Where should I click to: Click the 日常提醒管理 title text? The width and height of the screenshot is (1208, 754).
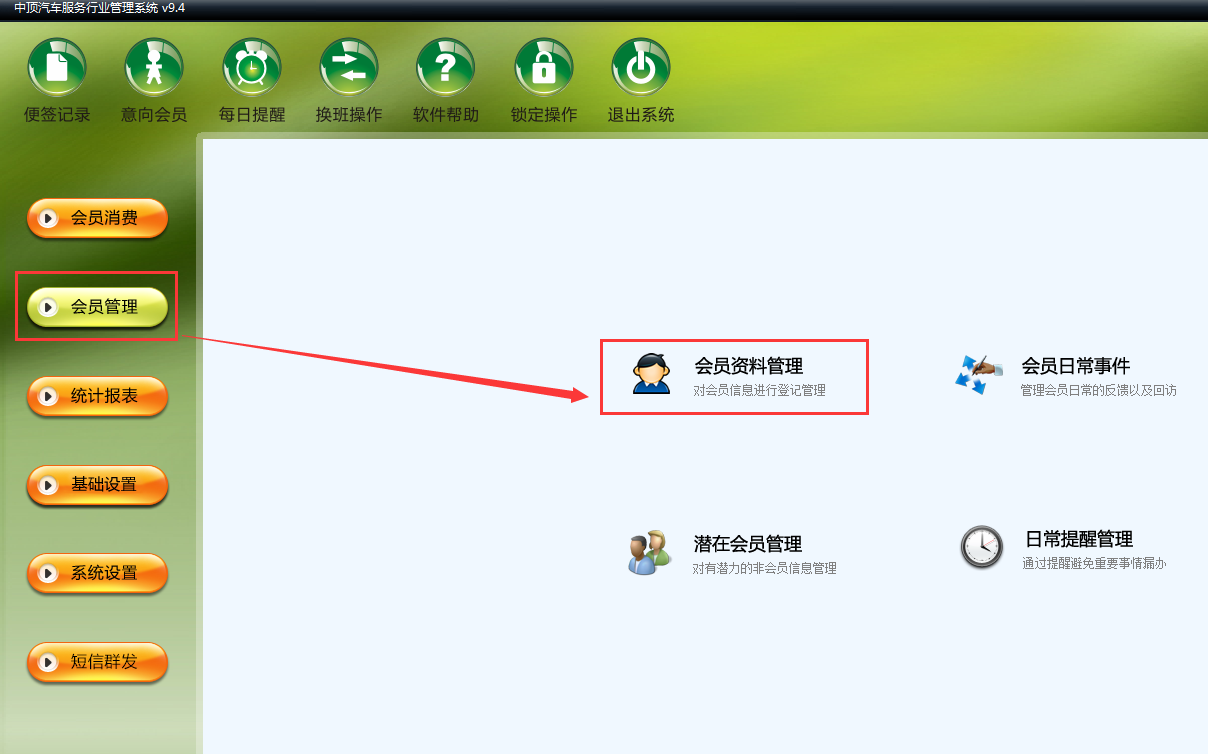point(1079,539)
